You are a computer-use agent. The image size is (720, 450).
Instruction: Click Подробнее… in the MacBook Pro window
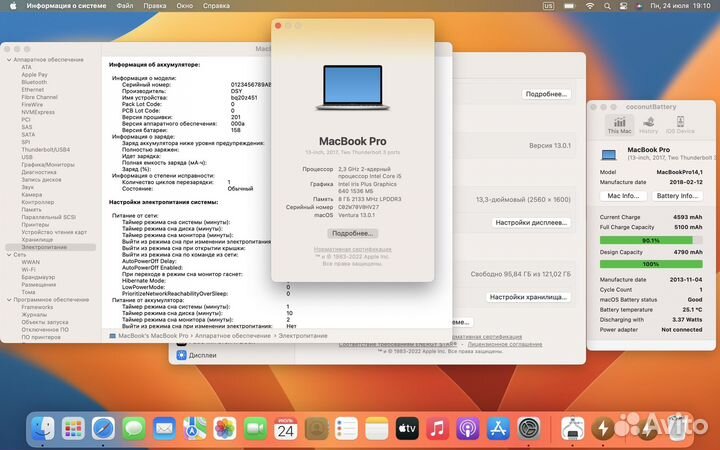[x=353, y=233]
